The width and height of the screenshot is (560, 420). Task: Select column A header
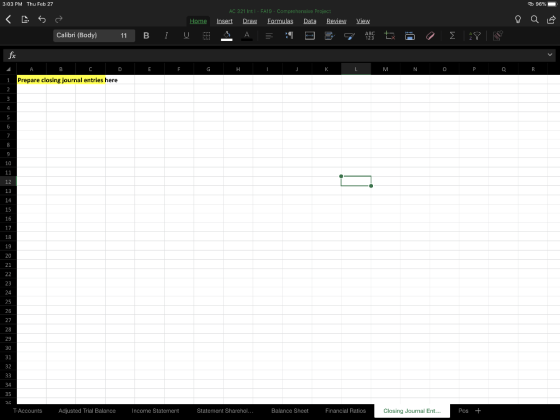31,69
